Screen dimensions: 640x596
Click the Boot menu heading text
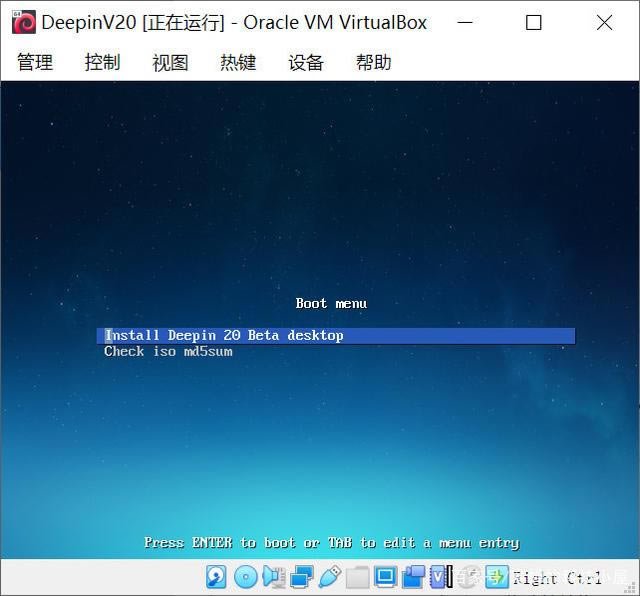pyautogui.click(x=331, y=303)
